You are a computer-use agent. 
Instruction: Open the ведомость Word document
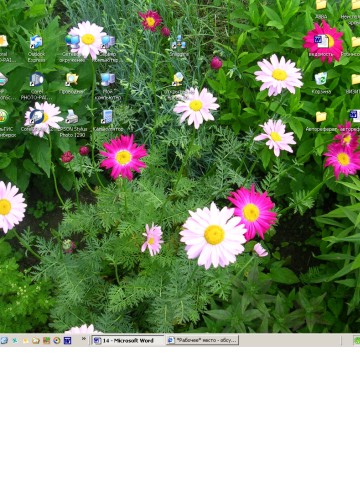coord(321,46)
